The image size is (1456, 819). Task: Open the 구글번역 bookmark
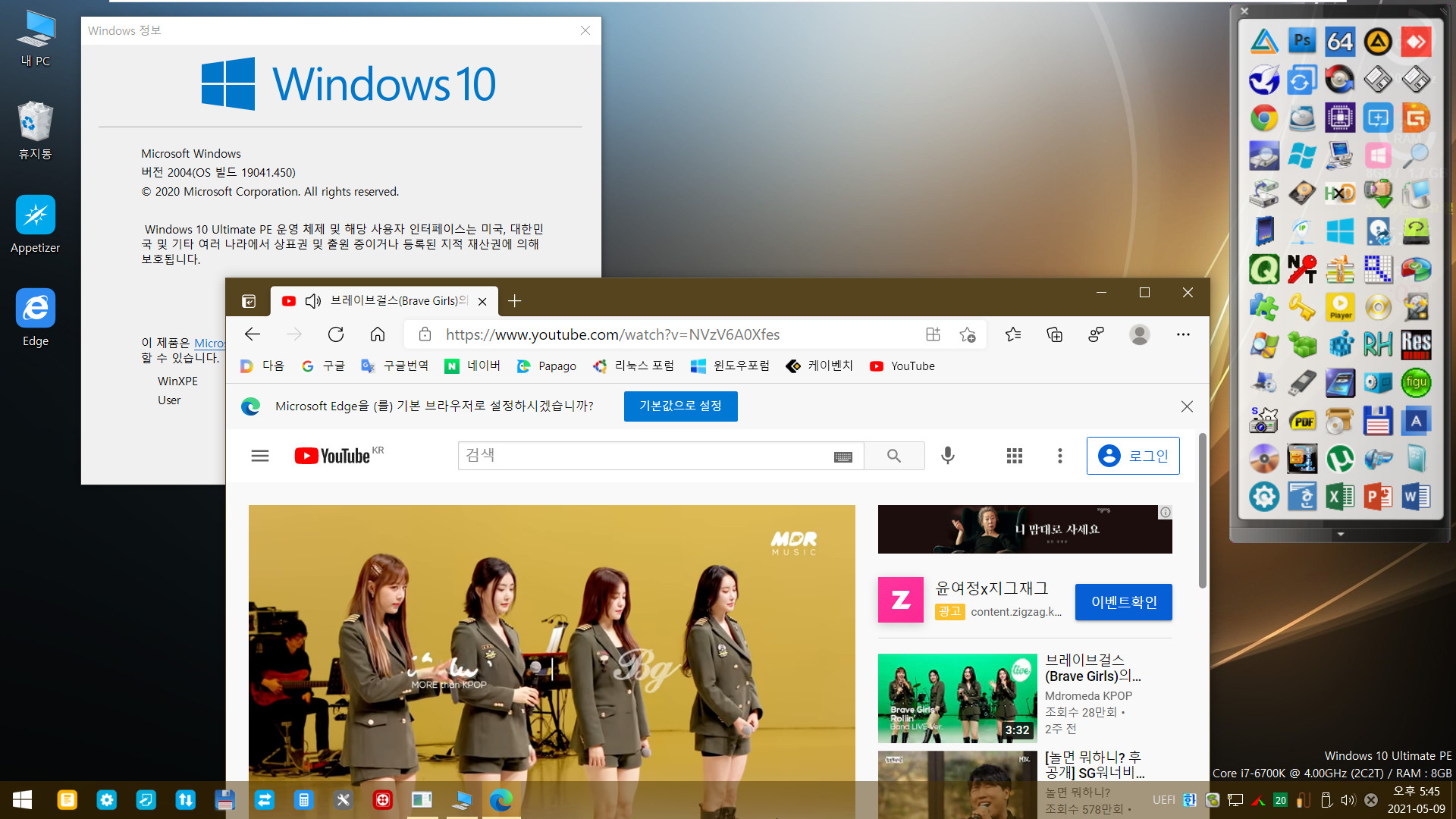coord(395,366)
